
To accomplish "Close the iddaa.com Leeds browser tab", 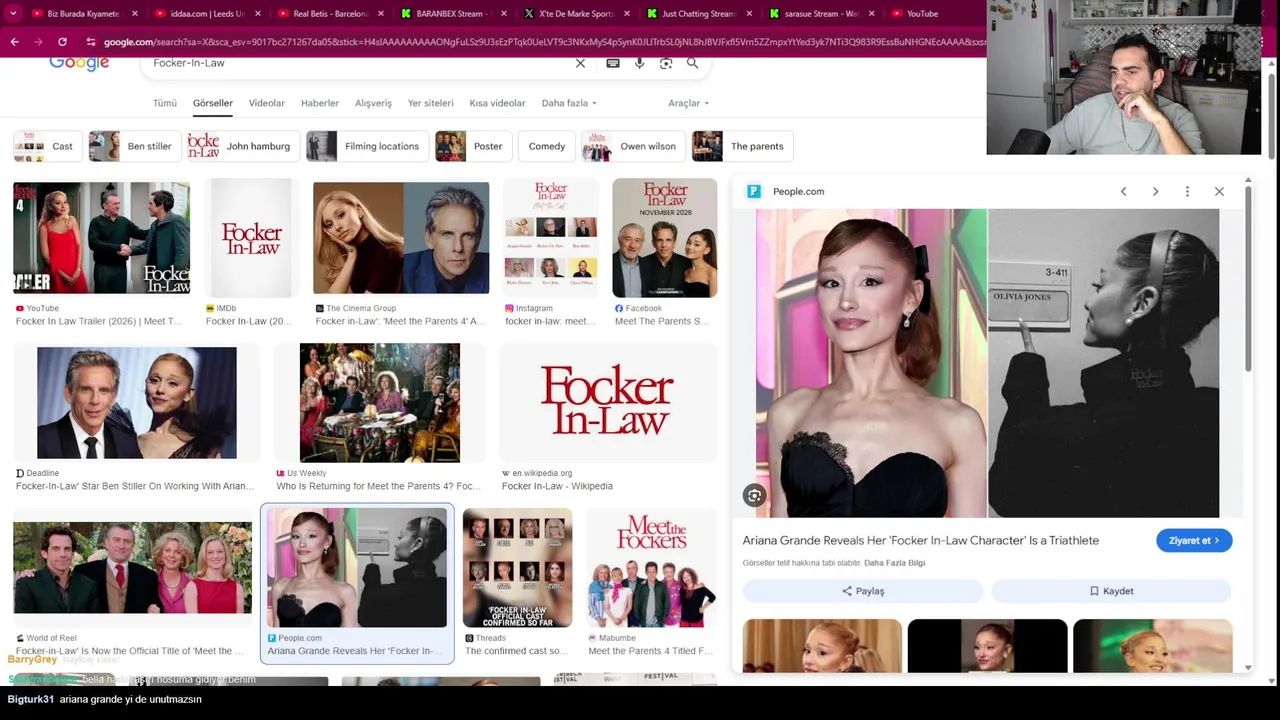I will coord(258,14).
